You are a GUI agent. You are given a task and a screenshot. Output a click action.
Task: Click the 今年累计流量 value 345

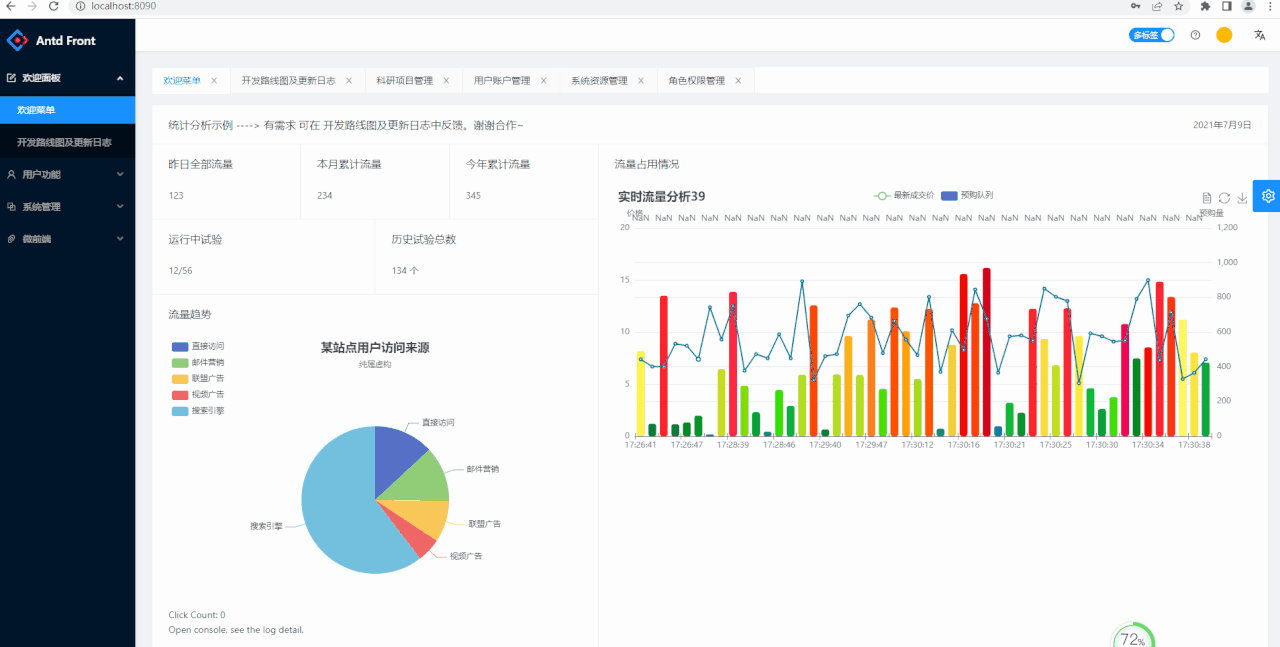click(x=473, y=196)
